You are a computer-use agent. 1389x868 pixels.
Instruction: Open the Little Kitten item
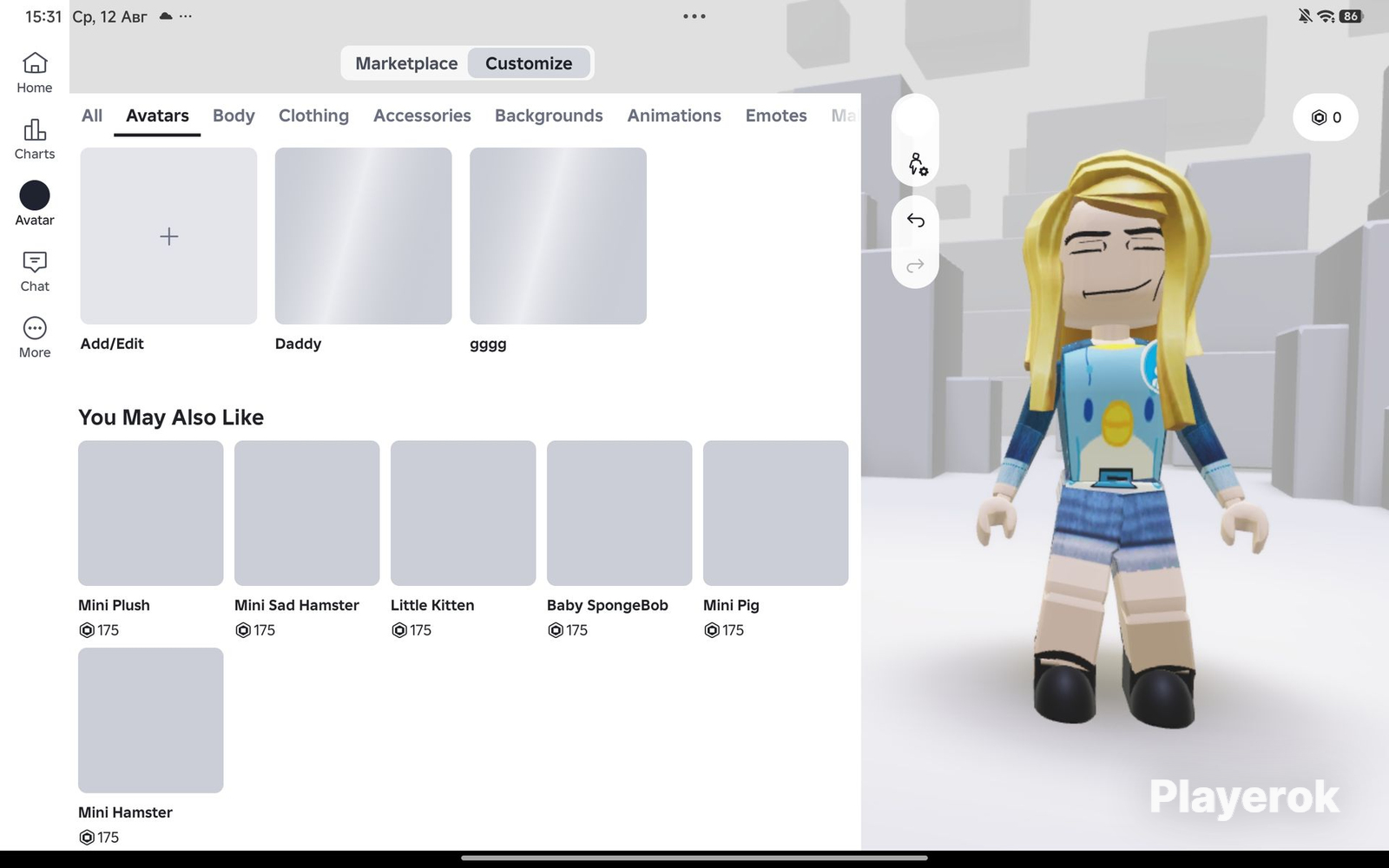pyautogui.click(x=464, y=513)
